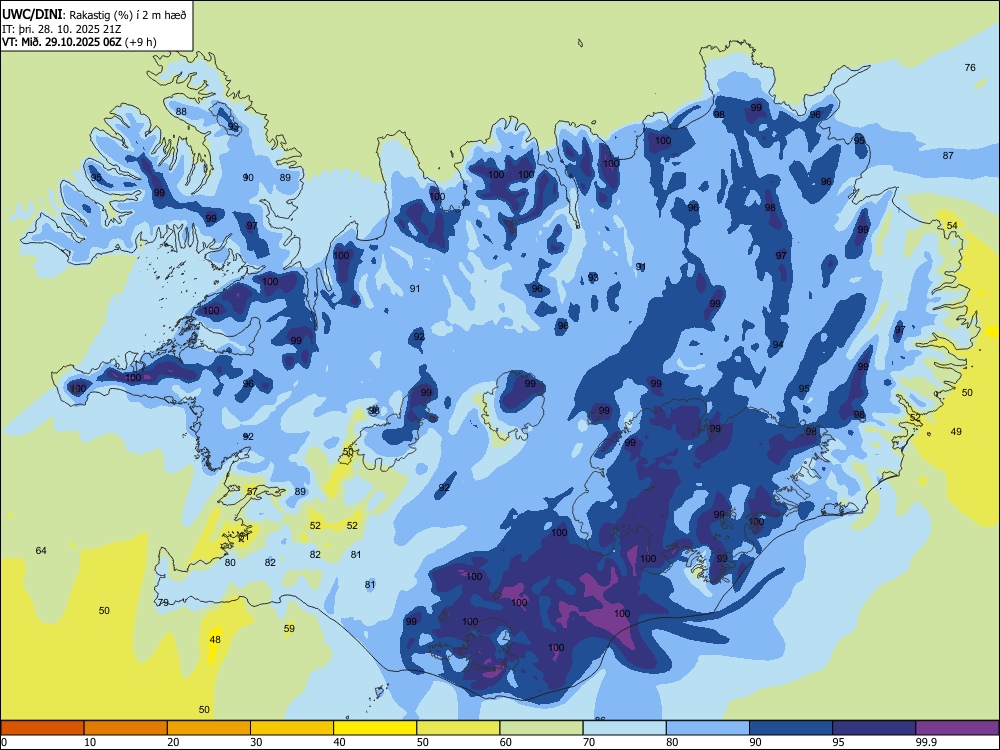Screen dimensions: 1000x750
Task: Click the bright yellow 40–50 legend swatch
Action: [375, 728]
